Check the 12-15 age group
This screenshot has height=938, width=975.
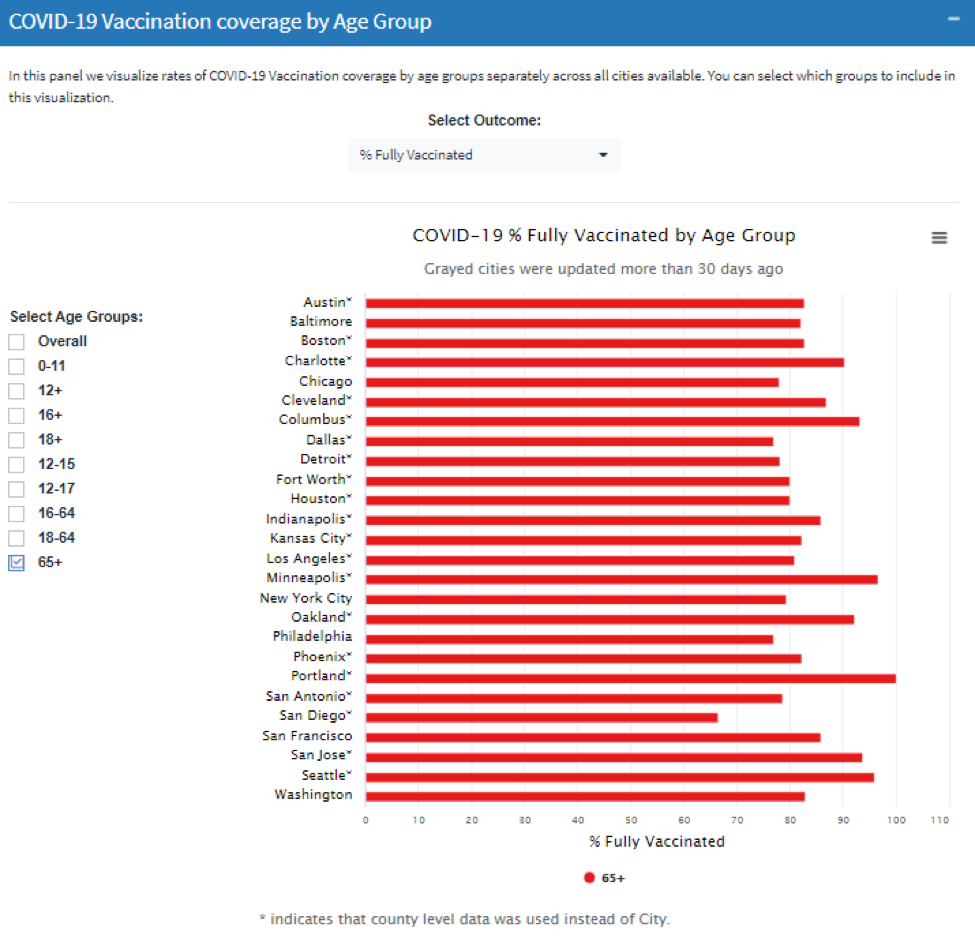pos(15,463)
